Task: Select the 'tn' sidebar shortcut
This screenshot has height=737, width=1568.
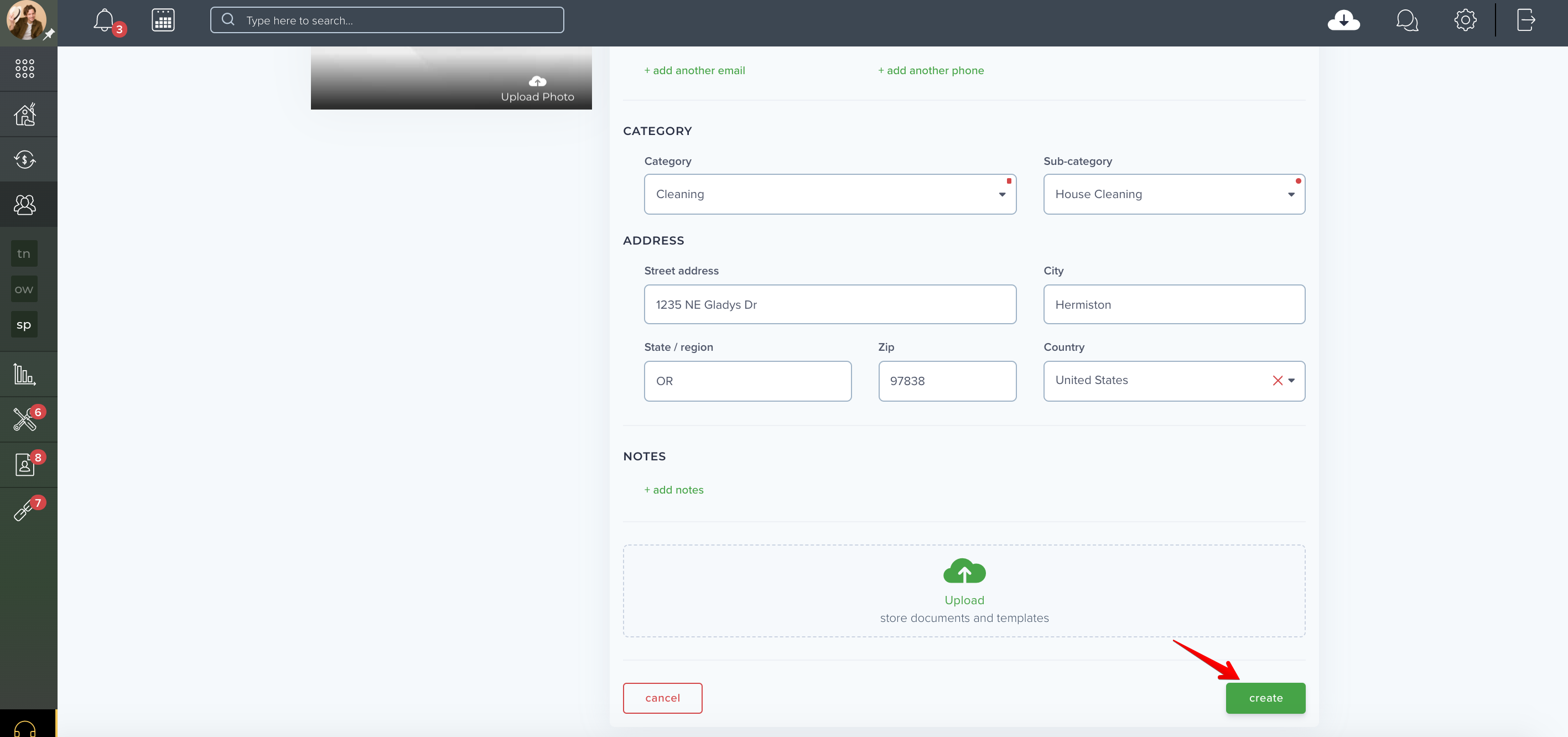Action: pyautogui.click(x=24, y=254)
